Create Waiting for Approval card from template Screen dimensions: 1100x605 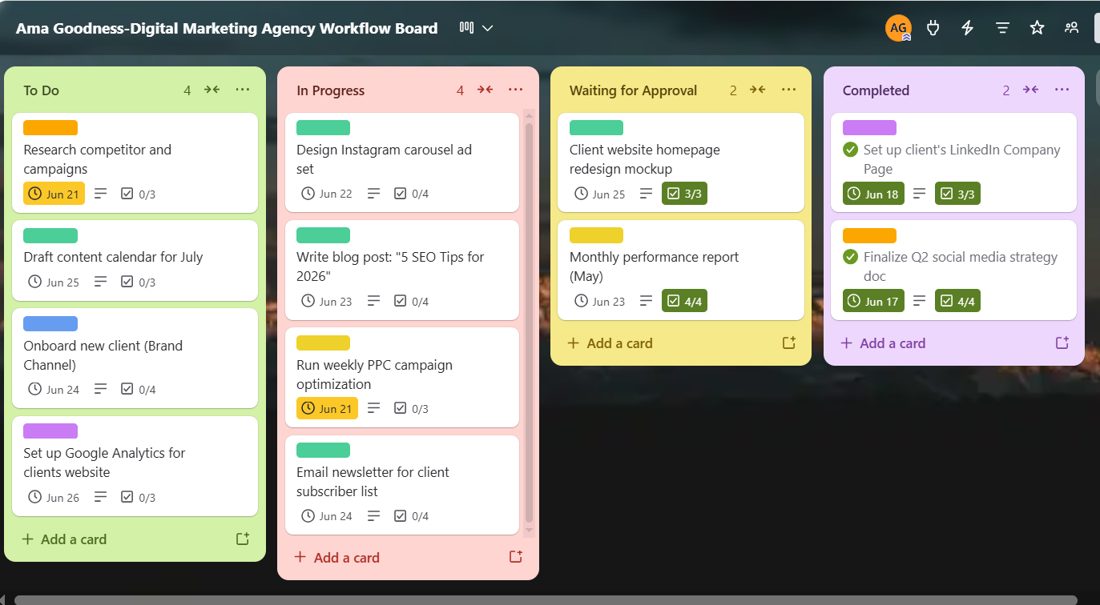click(x=789, y=343)
